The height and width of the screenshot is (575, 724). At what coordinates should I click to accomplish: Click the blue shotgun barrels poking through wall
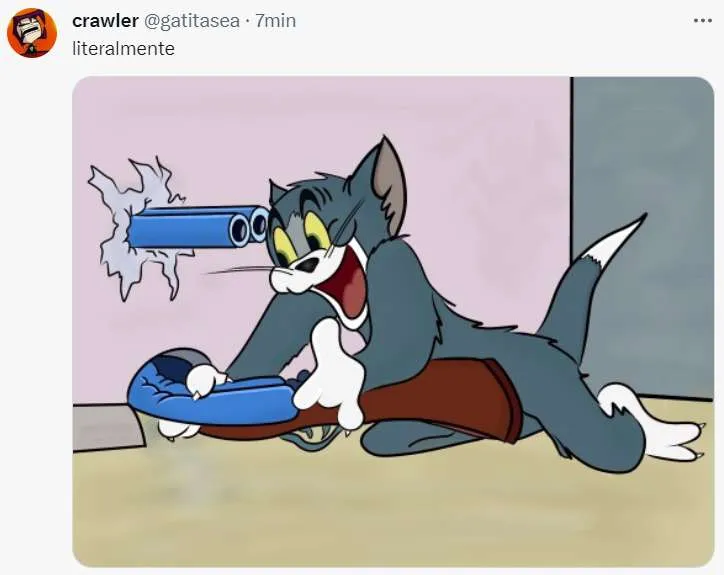199,227
